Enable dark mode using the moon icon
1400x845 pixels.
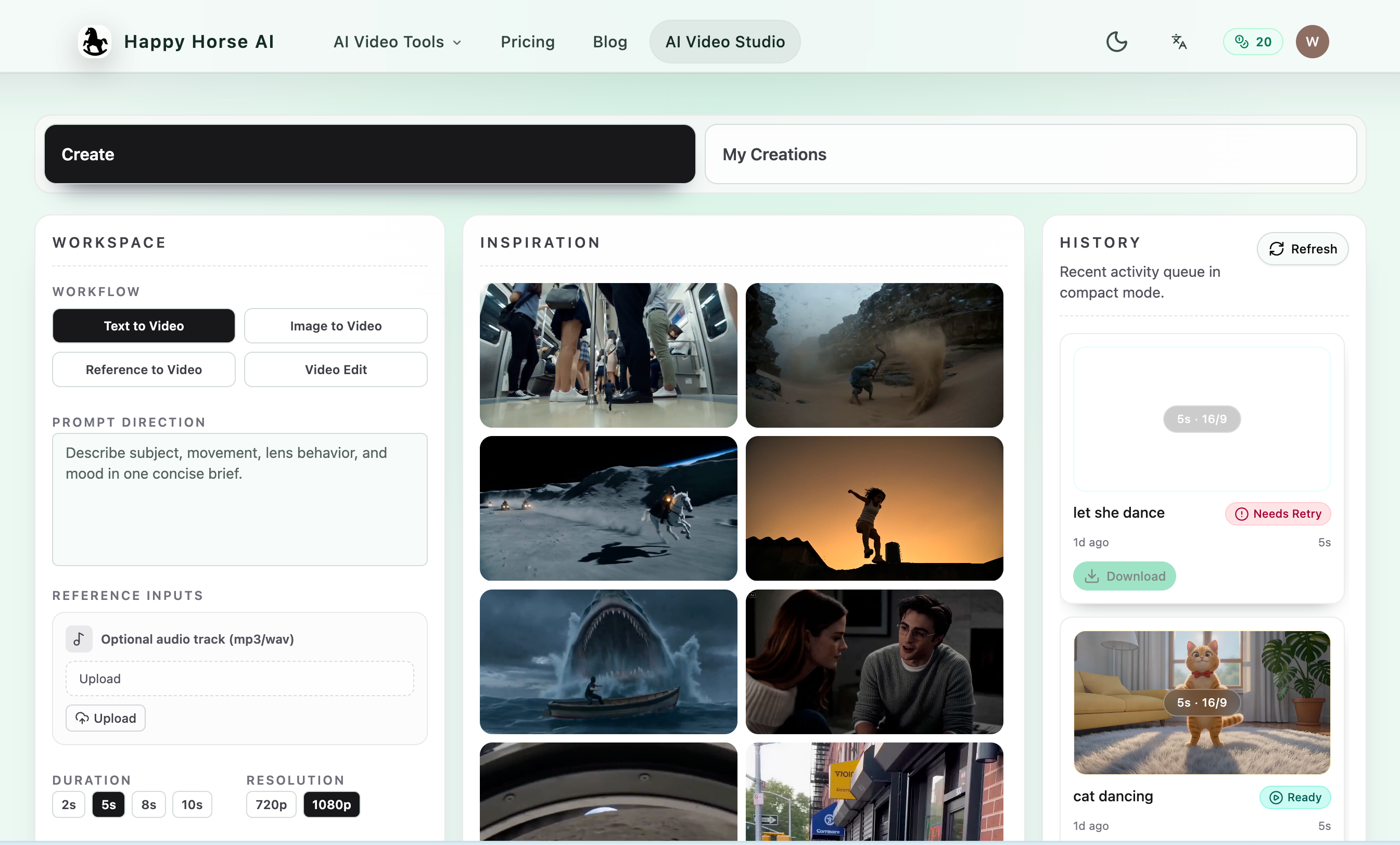[1116, 41]
